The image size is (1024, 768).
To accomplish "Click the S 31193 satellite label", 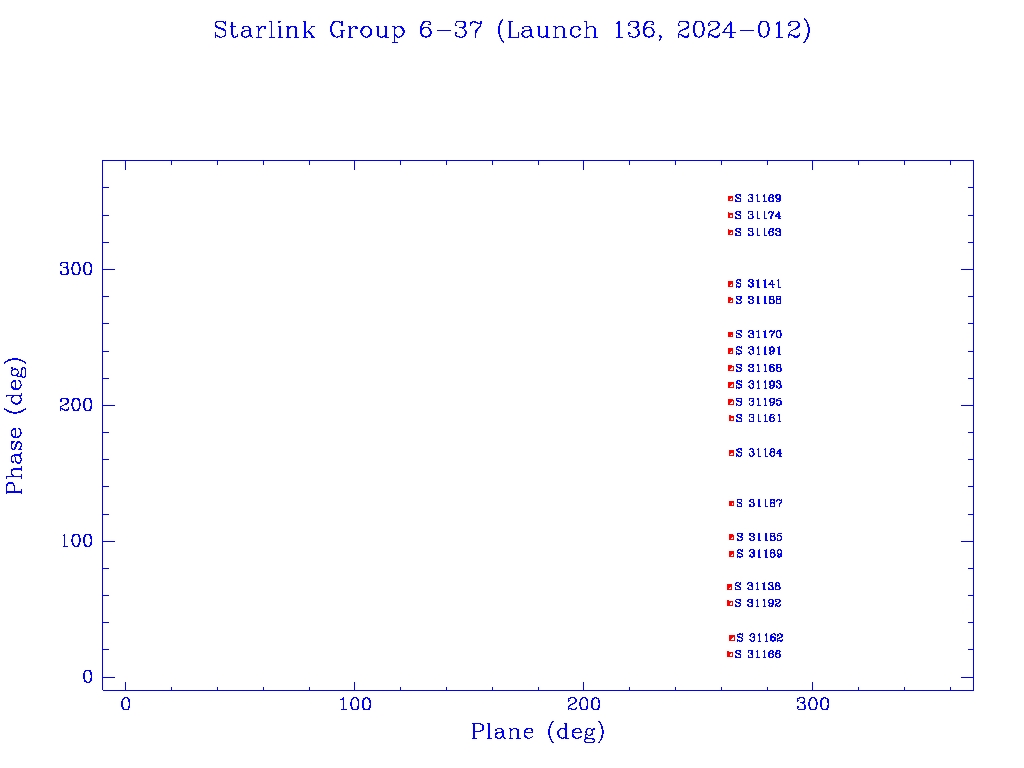I will 758,385.
